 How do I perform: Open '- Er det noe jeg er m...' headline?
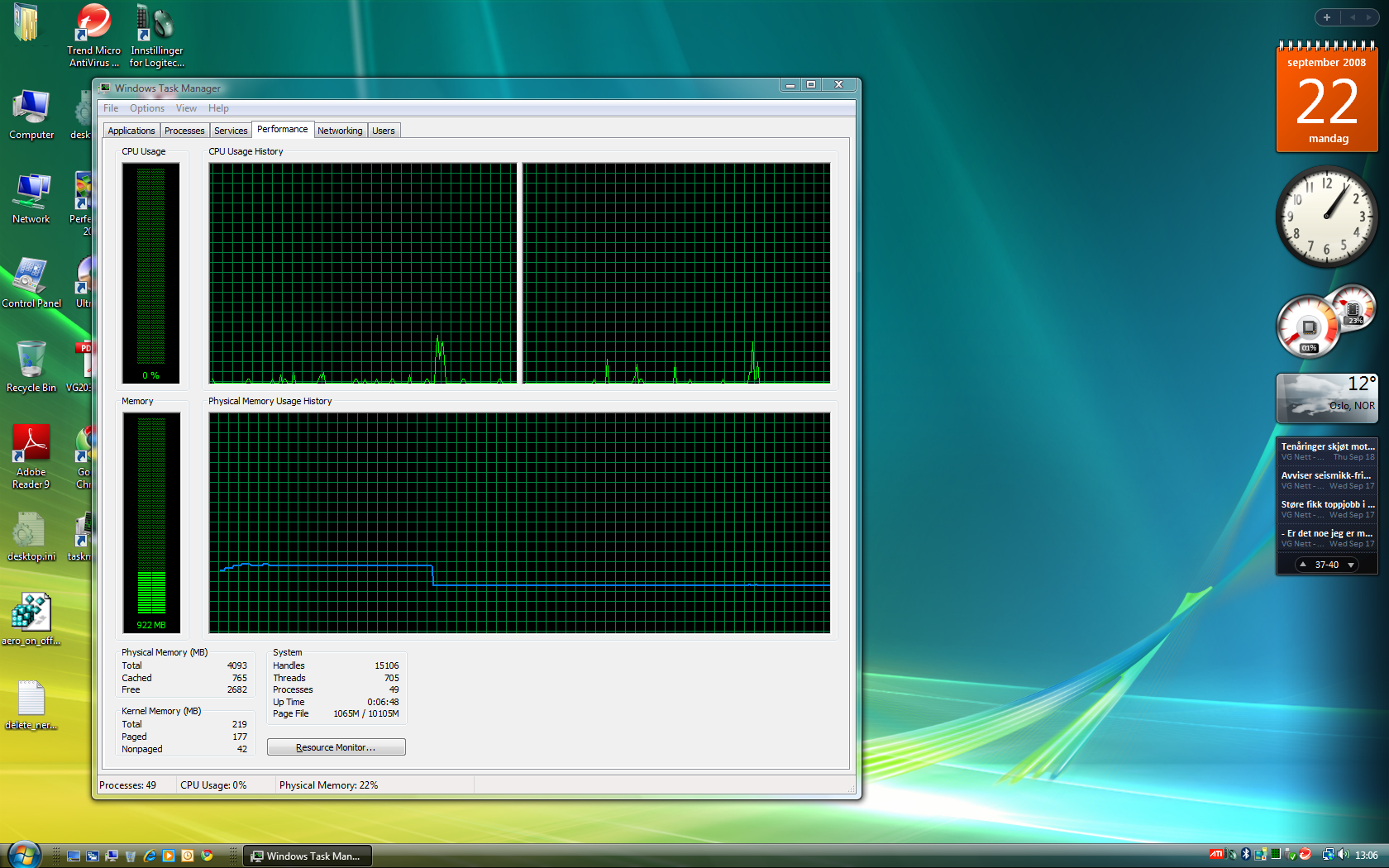1327,538
